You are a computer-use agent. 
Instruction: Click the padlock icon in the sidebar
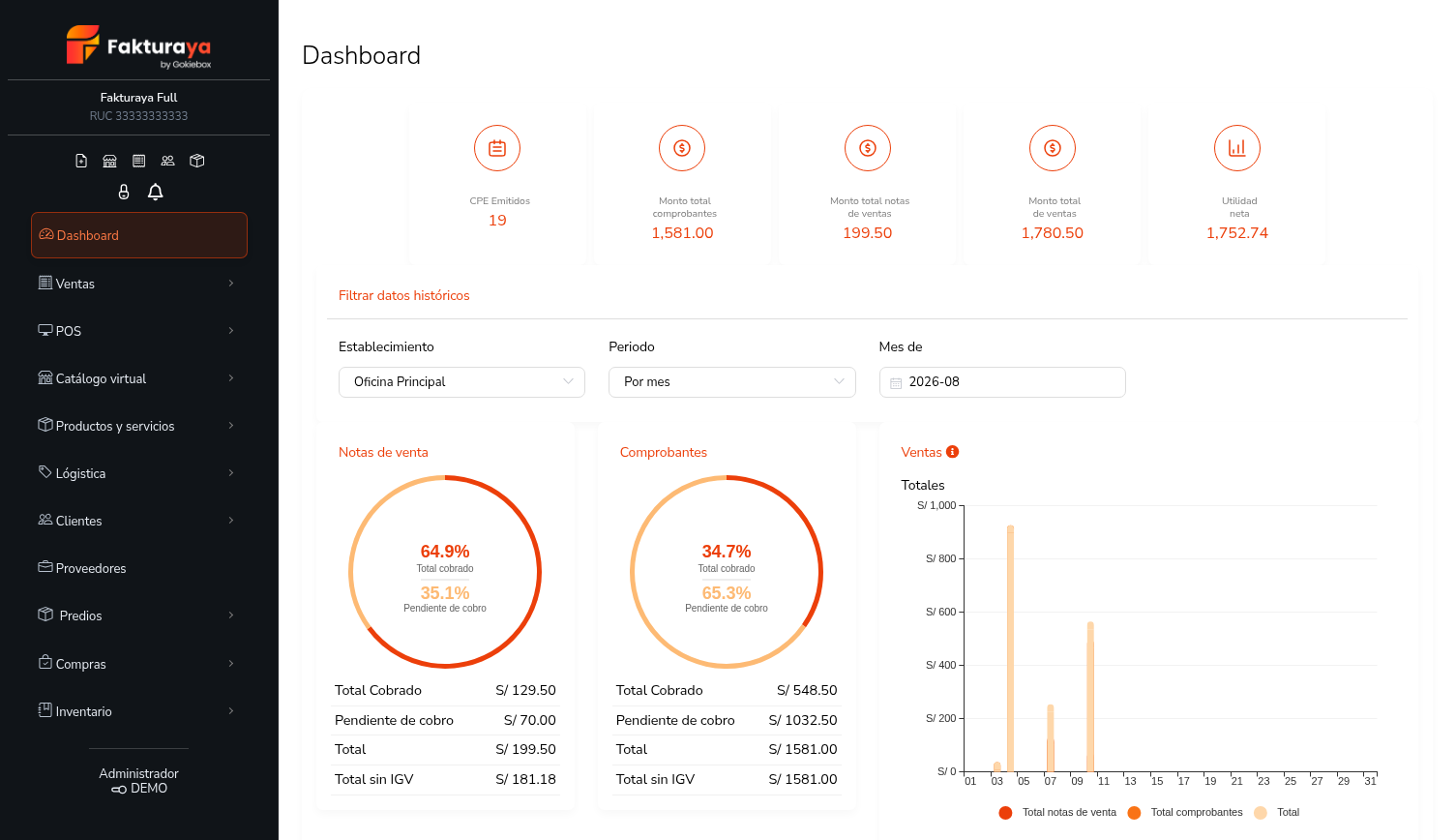tap(124, 192)
